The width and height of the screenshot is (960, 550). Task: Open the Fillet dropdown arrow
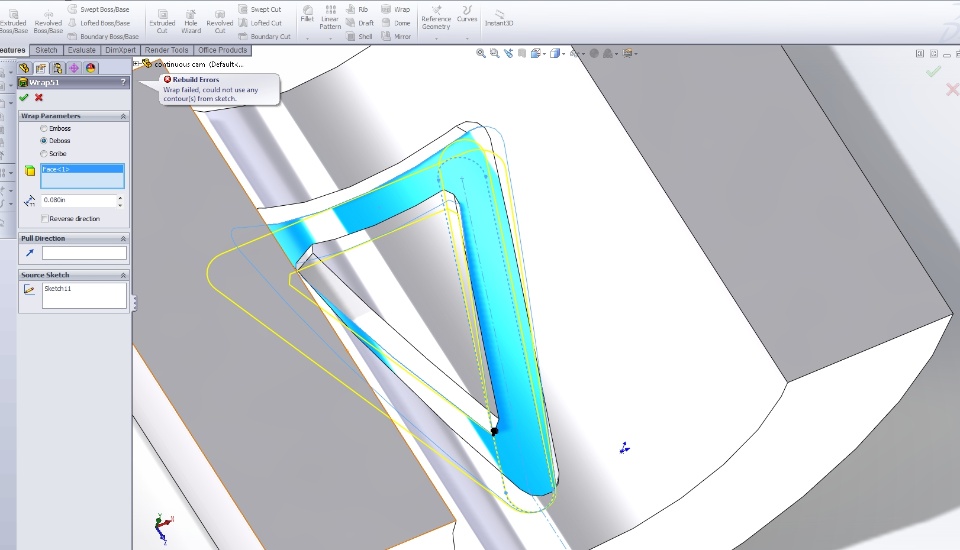click(307, 39)
